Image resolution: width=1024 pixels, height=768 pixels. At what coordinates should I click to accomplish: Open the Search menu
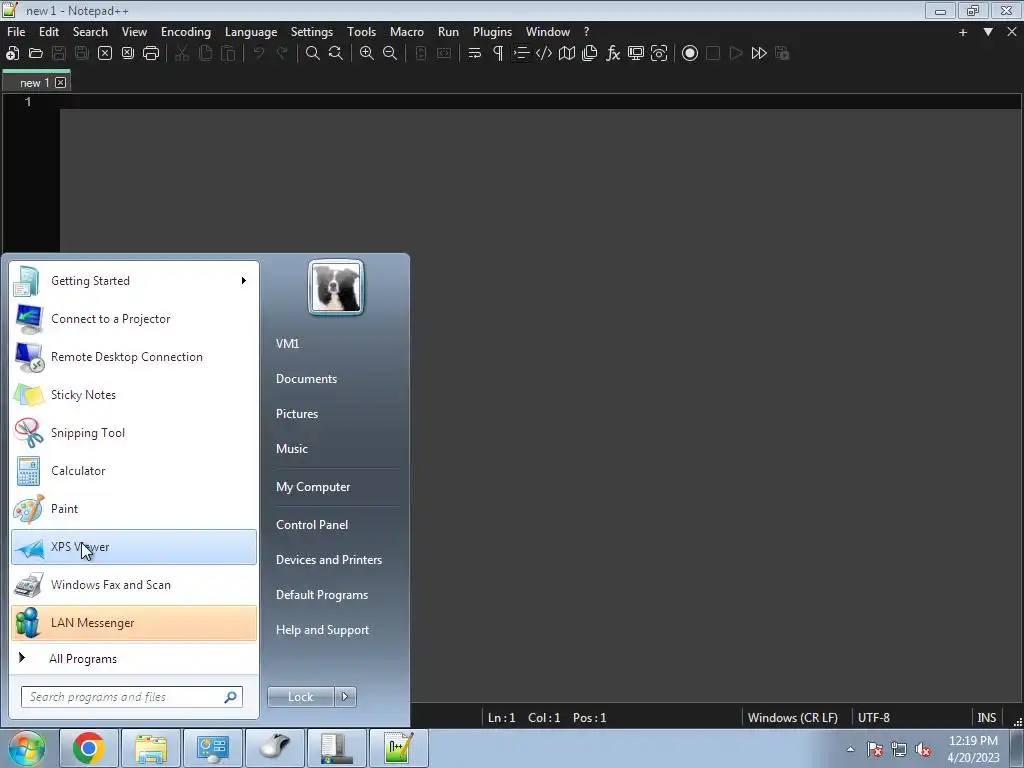[x=90, y=32]
